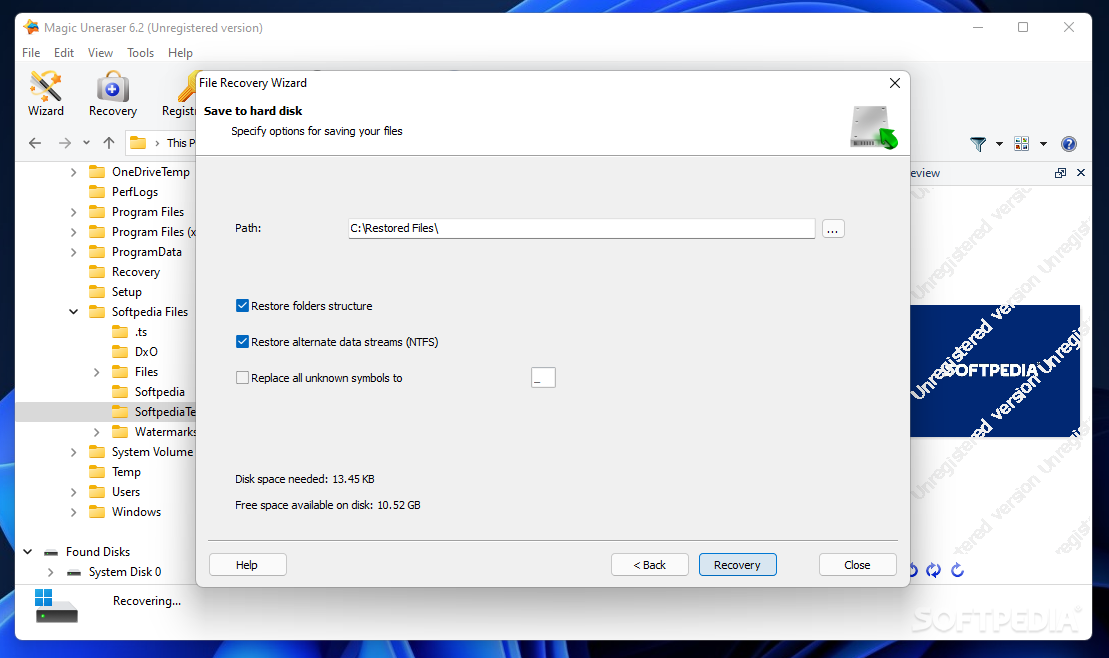The height and width of the screenshot is (658, 1109).
Task: Start recovery with the Recovery button
Action: (738, 565)
